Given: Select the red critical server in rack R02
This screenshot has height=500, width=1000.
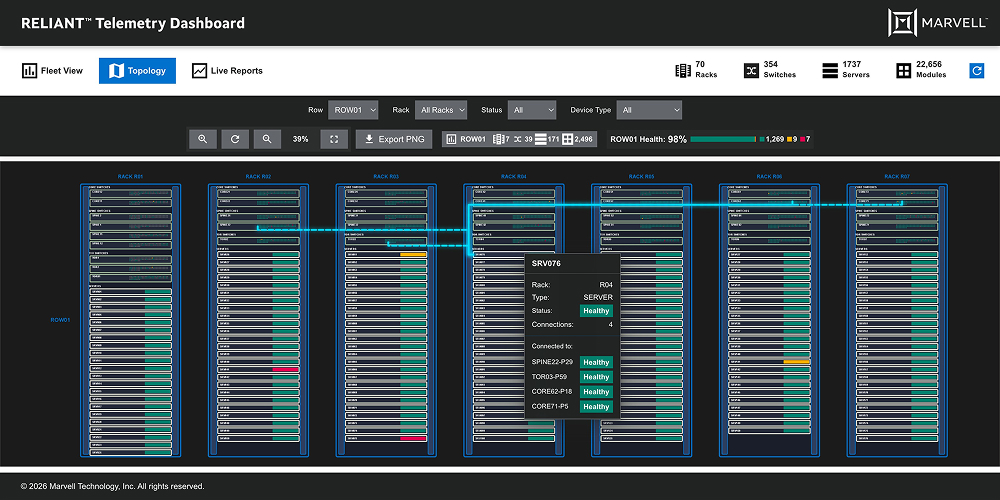Looking at the screenshot, I should (x=286, y=370).
